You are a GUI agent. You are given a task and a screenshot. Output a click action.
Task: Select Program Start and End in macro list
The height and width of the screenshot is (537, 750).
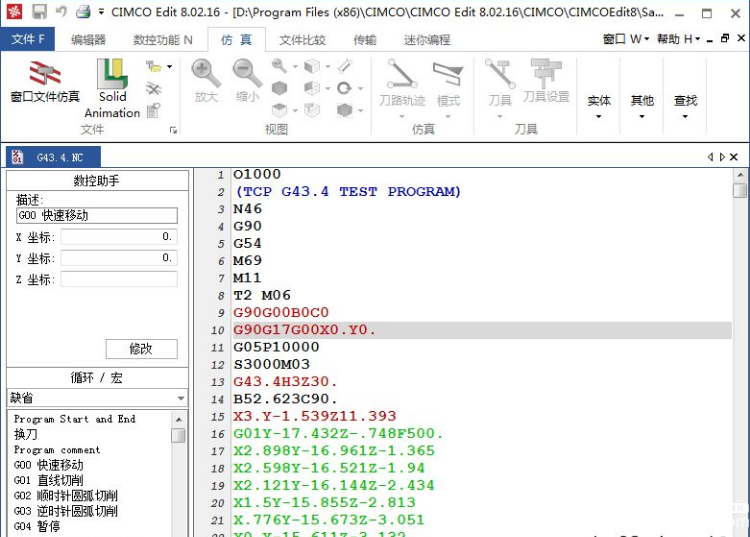[75, 419]
